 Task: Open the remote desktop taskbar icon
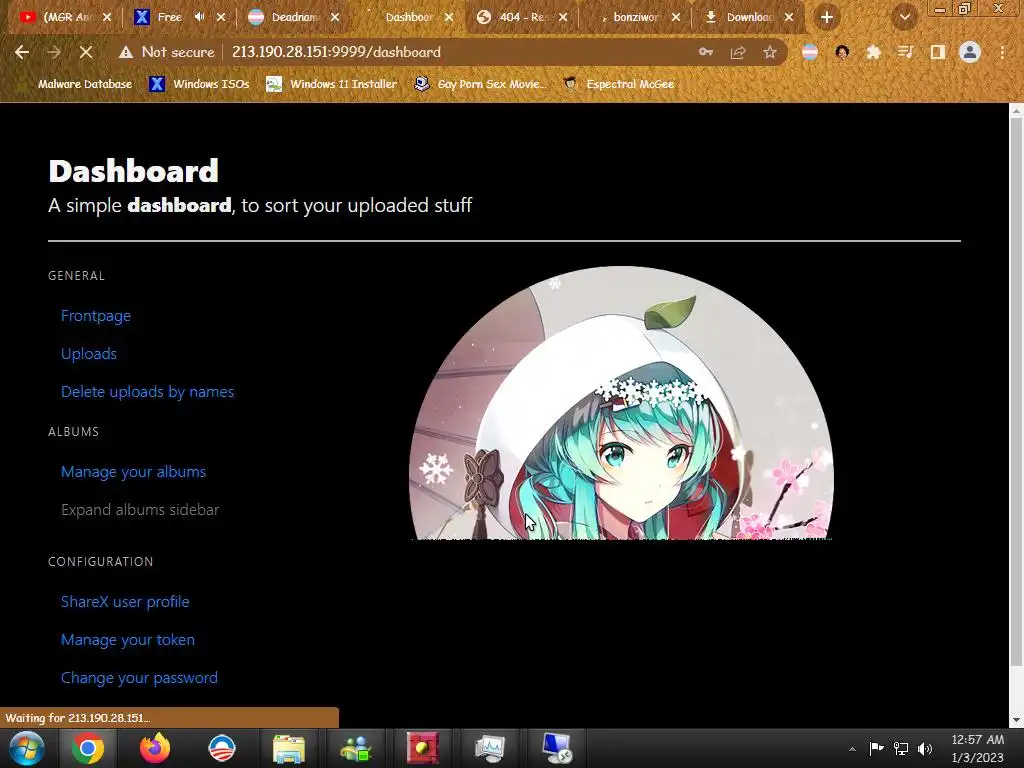pos(556,748)
